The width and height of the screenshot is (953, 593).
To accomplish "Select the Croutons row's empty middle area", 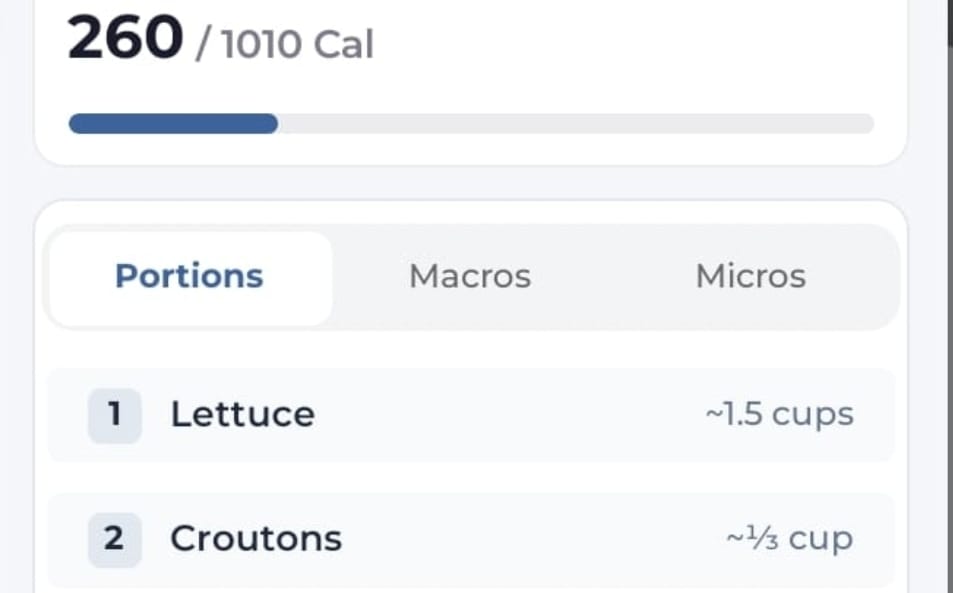I will click(535, 540).
